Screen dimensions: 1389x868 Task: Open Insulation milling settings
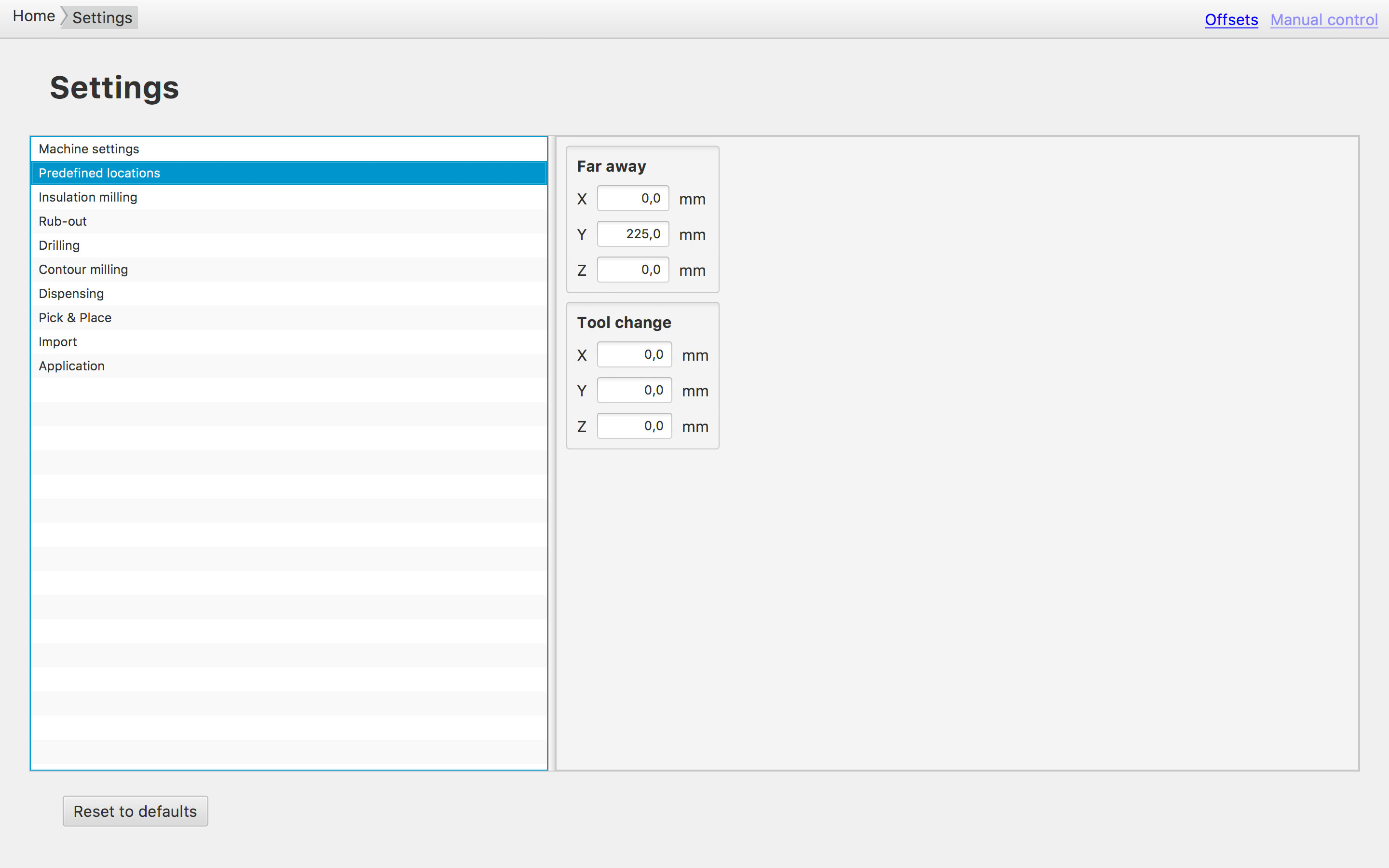289,198
